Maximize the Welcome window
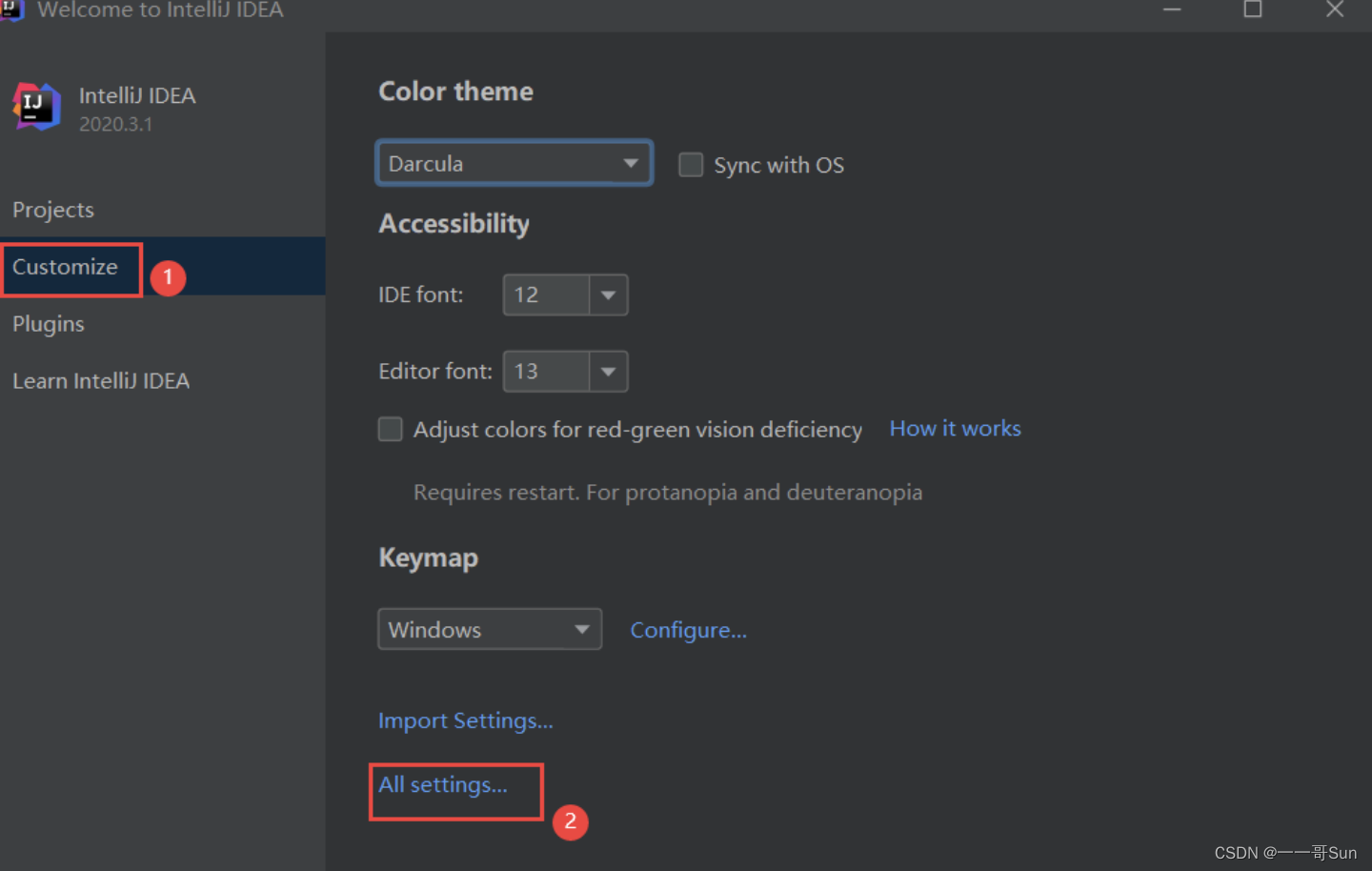 [x=1253, y=9]
